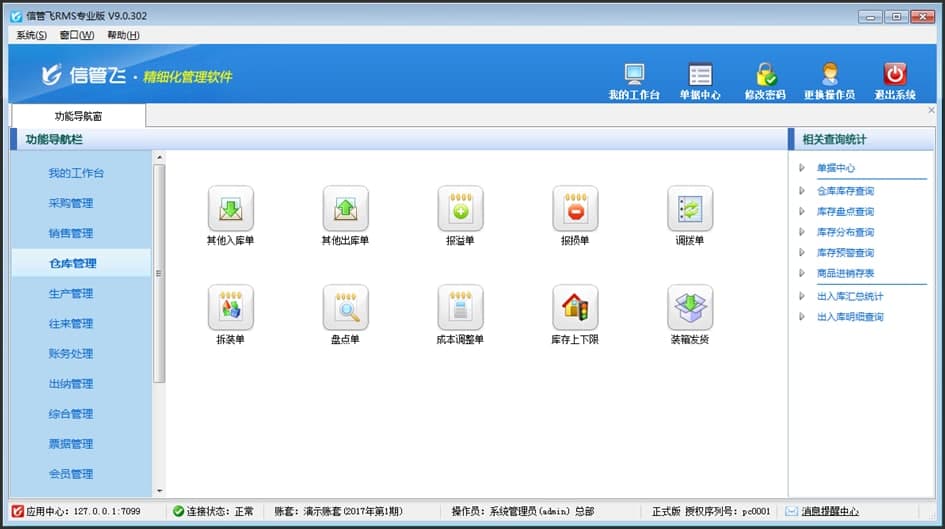The image size is (945, 529).
Task: Select 会员管理 in sidebar
Action: pyautogui.click(x=71, y=474)
